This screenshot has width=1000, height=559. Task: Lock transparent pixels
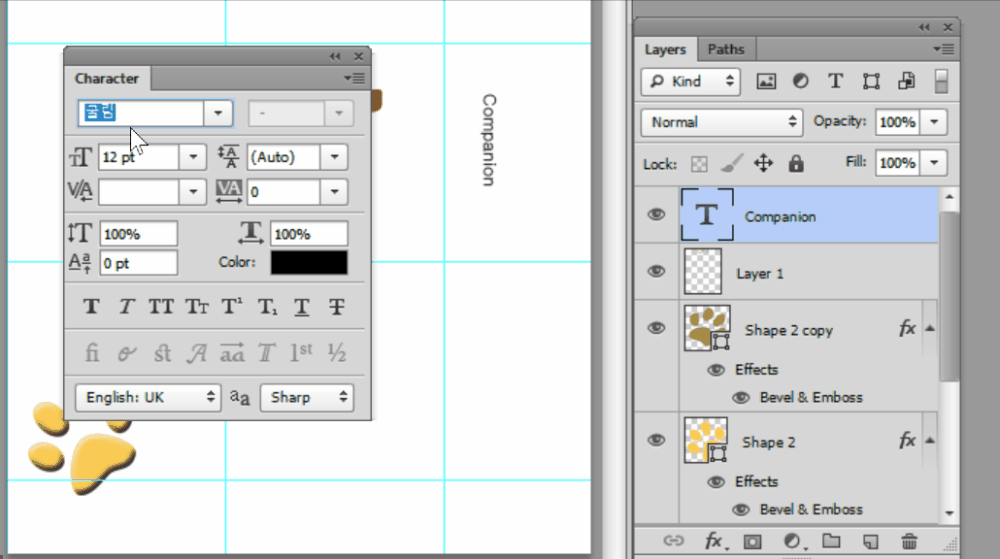(x=699, y=164)
